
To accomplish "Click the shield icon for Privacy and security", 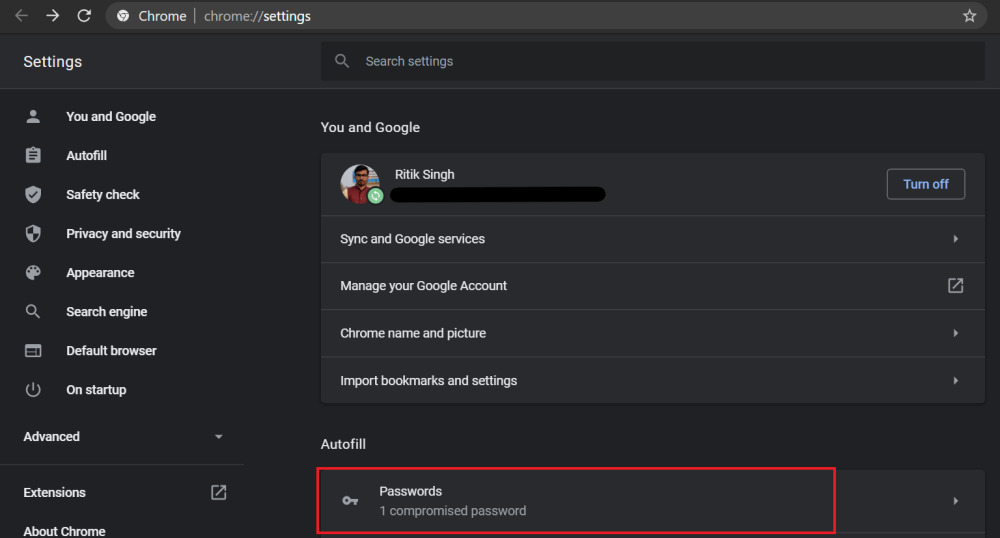I will pyautogui.click(x=33, y=233).
